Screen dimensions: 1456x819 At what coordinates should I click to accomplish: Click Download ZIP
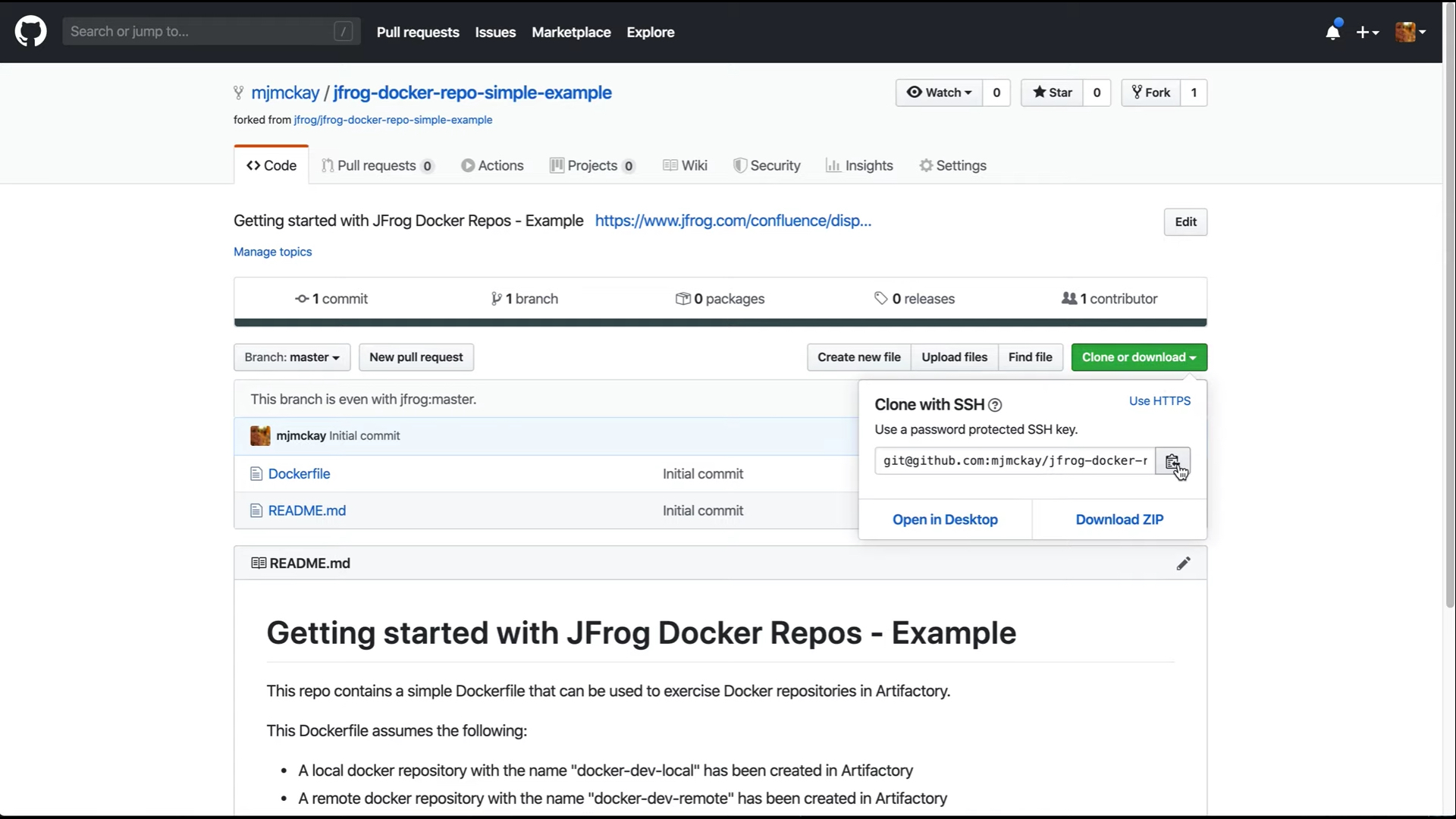[1119, 519]
